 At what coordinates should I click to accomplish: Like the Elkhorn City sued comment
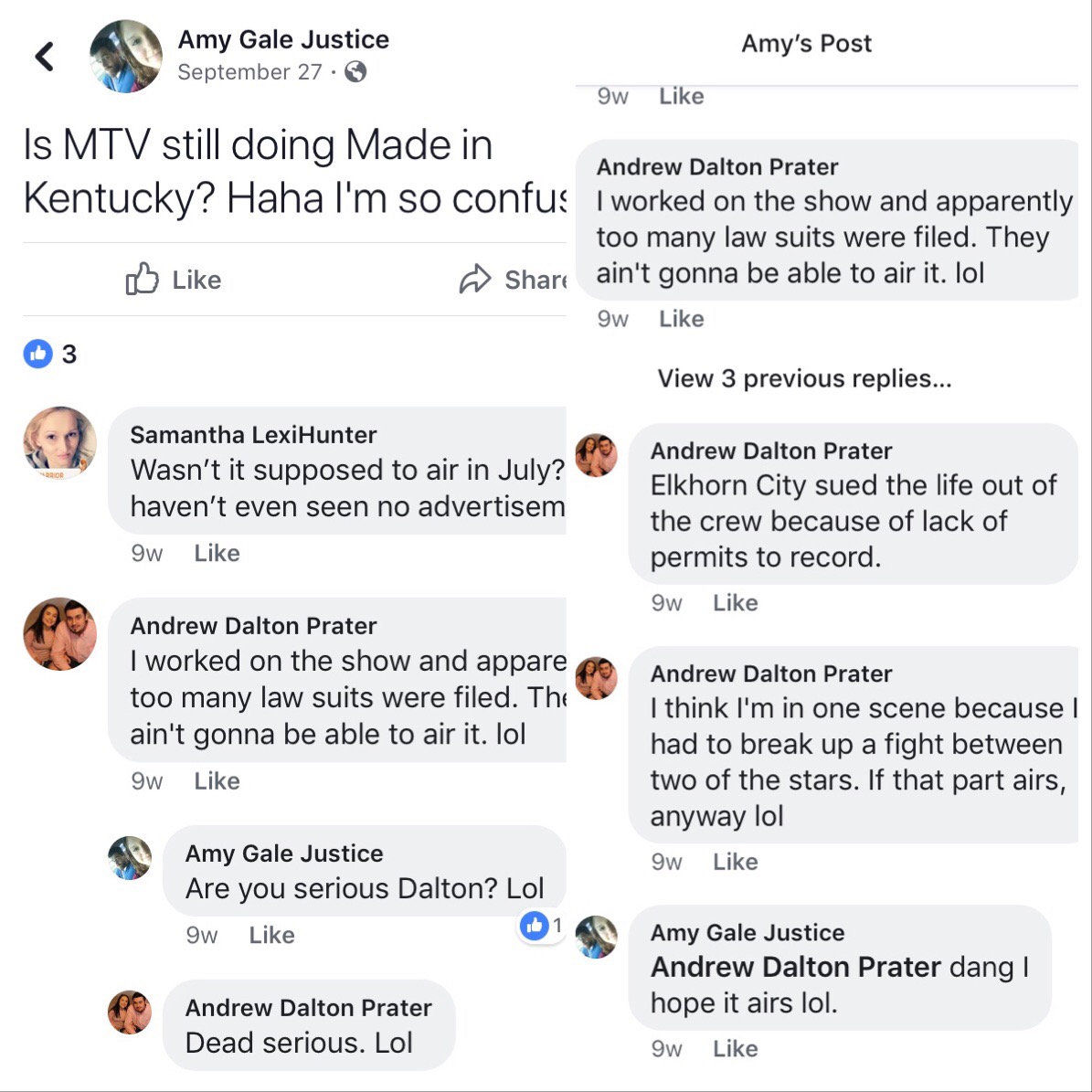click(736, 602)
